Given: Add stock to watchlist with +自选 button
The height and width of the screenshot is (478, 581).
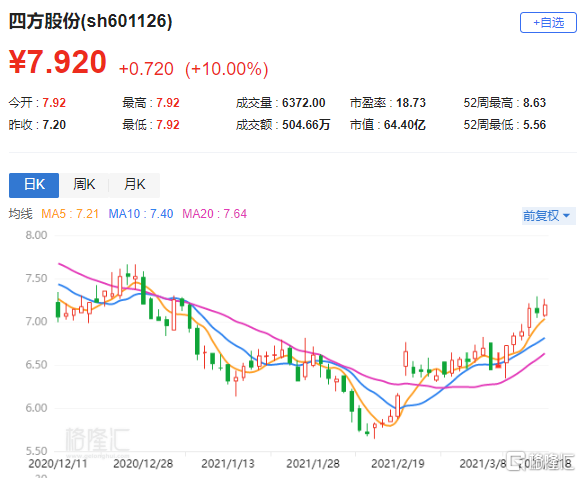Looking at the screenshot, I should tap(548, 23).
